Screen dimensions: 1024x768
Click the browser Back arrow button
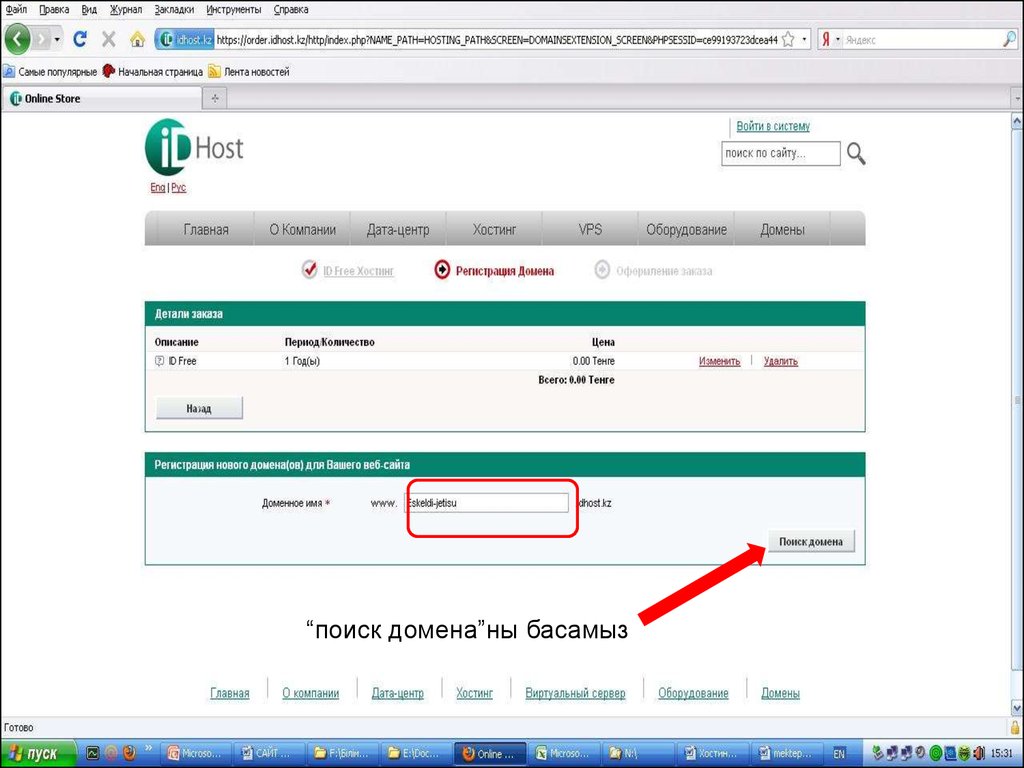point(18,39)
